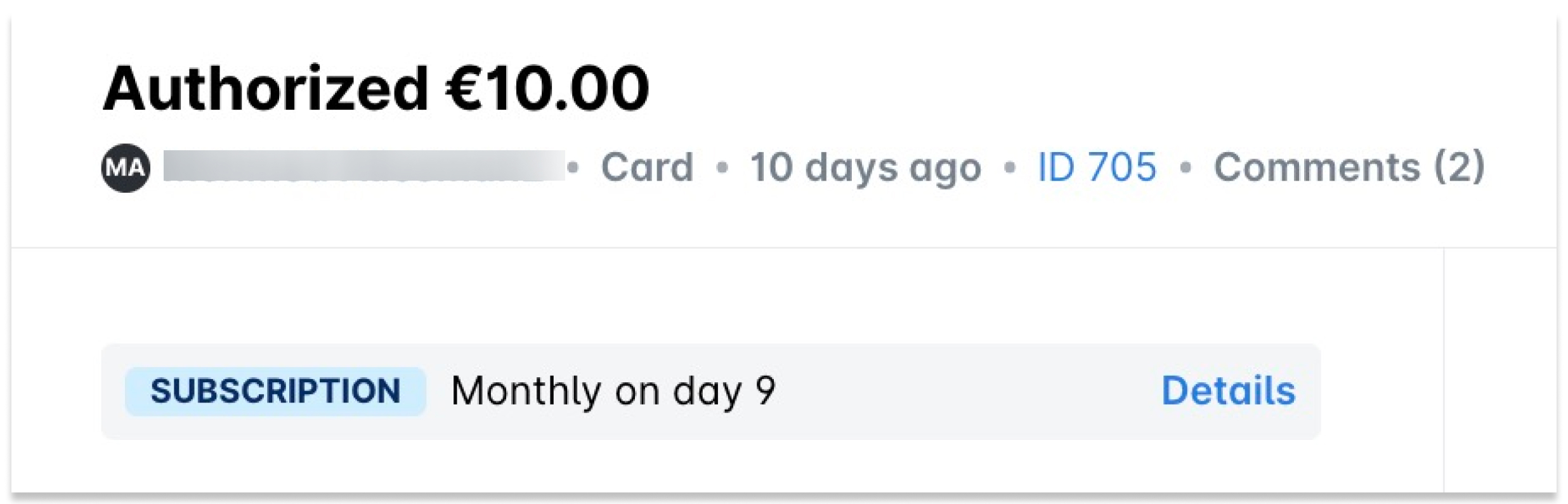Click the avatar next to the customer name

tap(125, 166)
